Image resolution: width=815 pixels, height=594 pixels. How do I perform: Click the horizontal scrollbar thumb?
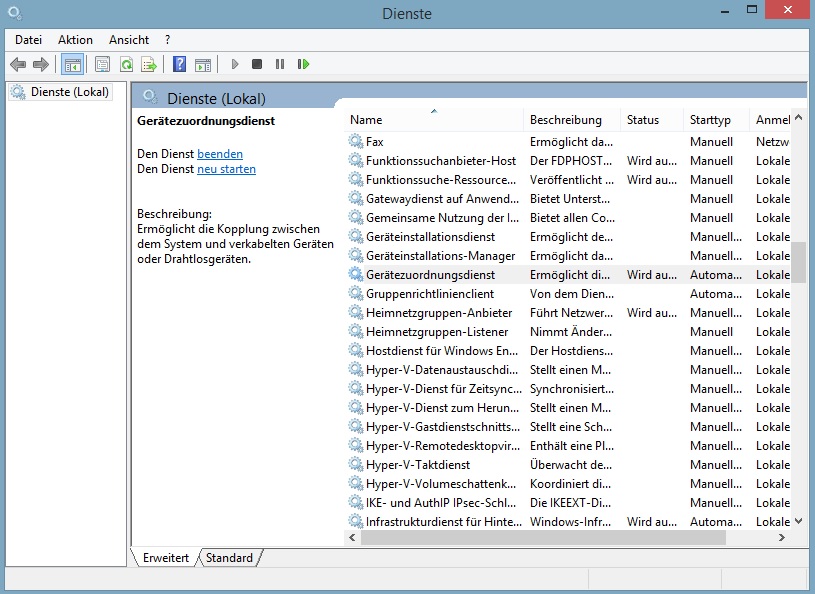click(x=543, y=537)
